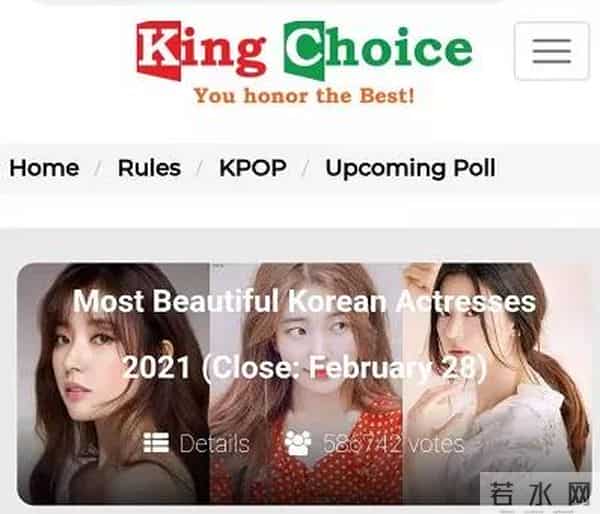The width and height of the screenshot is (600, 514).
Task: Go to Home in navigation
Action: tap(44, 168)
